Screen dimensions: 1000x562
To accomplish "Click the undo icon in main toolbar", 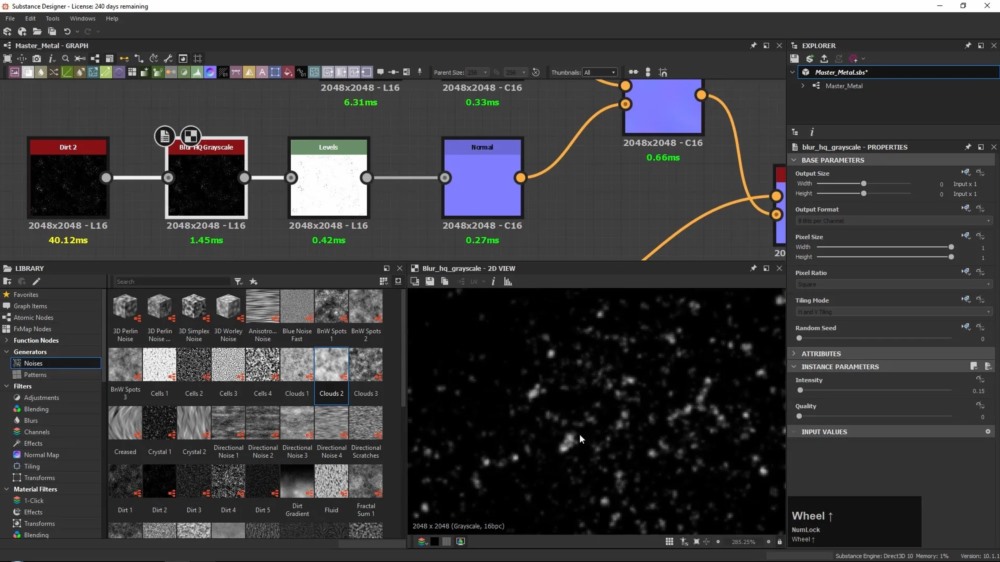I will coord(67,31).
